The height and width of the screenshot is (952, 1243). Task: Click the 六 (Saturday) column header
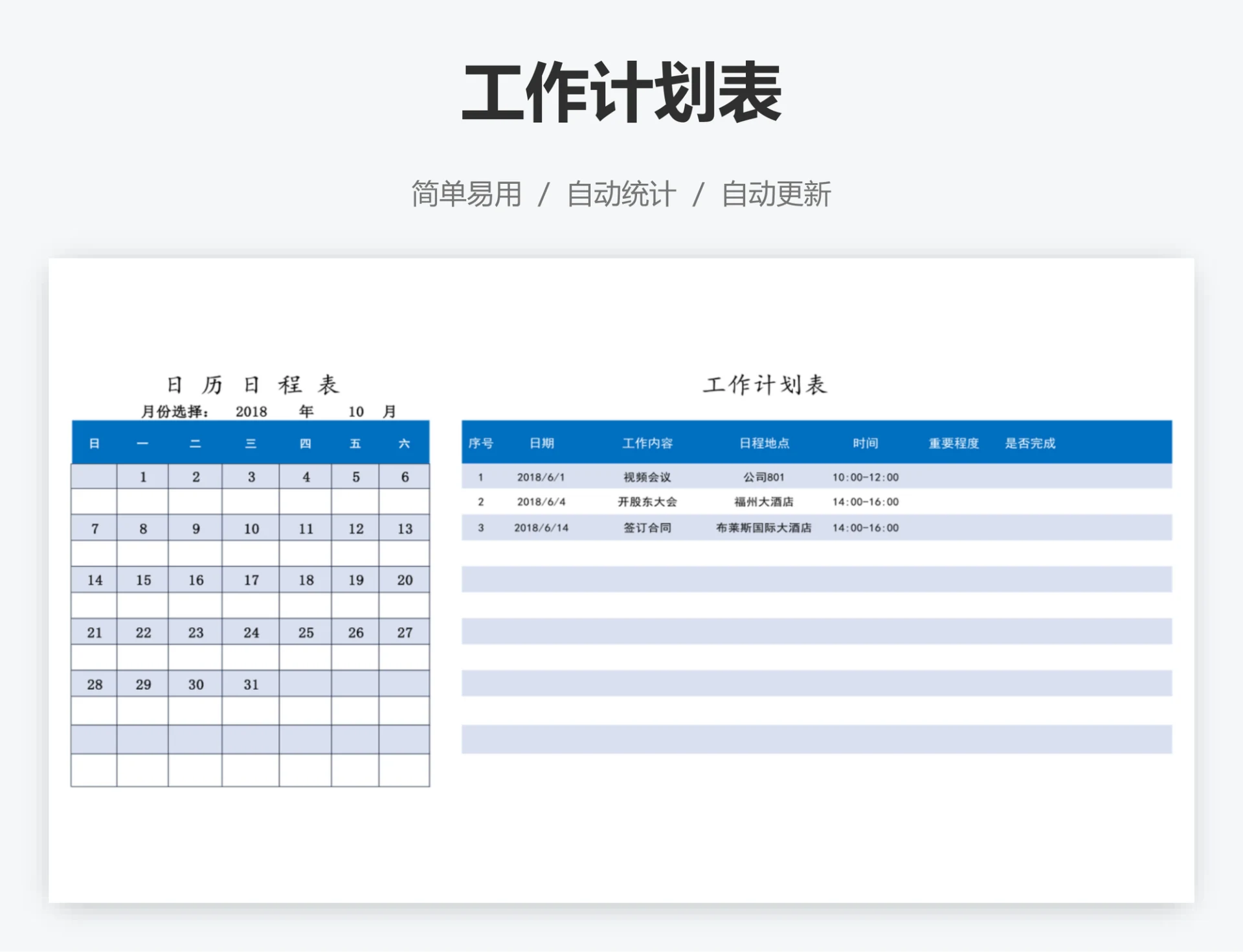[403, 444]
